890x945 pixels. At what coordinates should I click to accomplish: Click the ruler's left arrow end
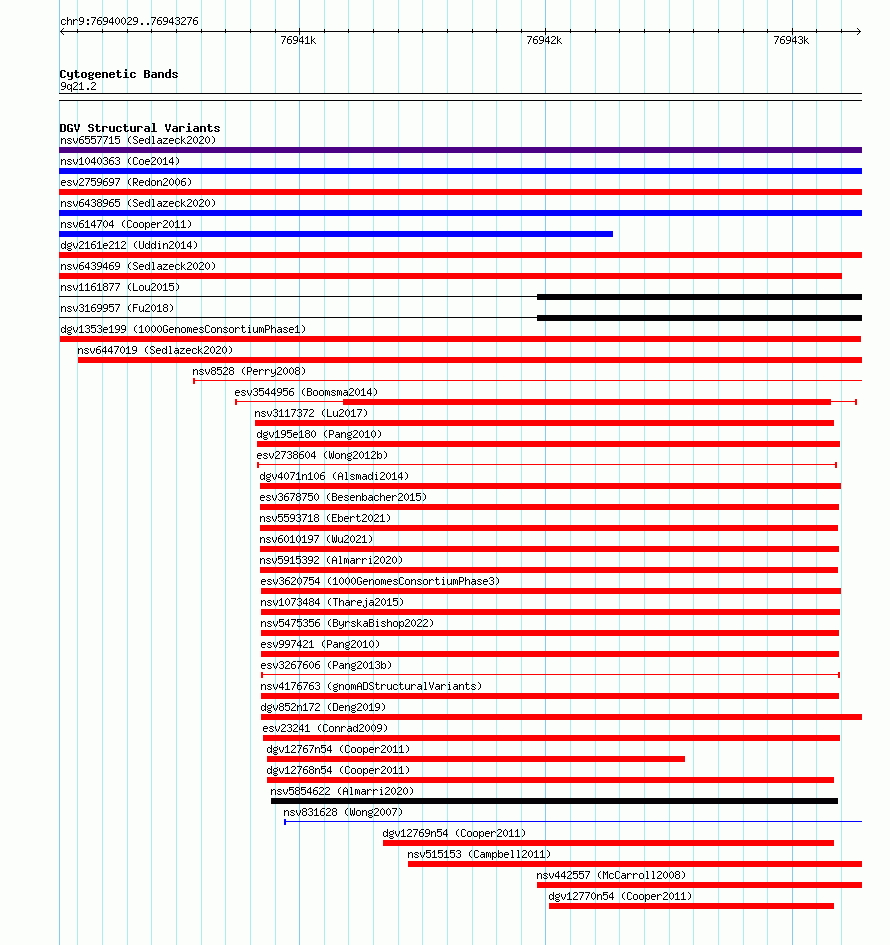(x=63, y=31)
